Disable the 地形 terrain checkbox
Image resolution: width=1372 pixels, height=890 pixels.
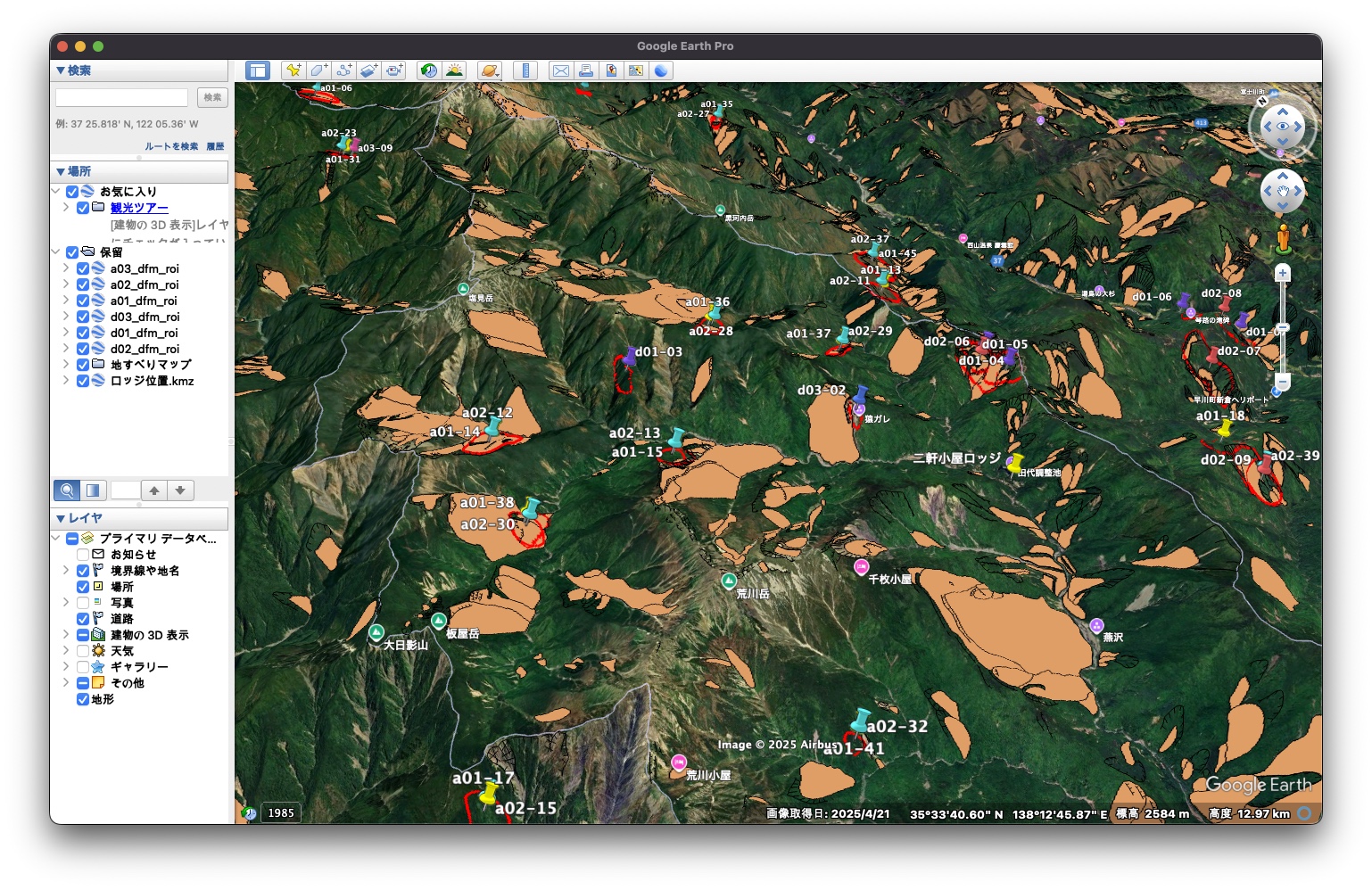[x=83, y=699]
